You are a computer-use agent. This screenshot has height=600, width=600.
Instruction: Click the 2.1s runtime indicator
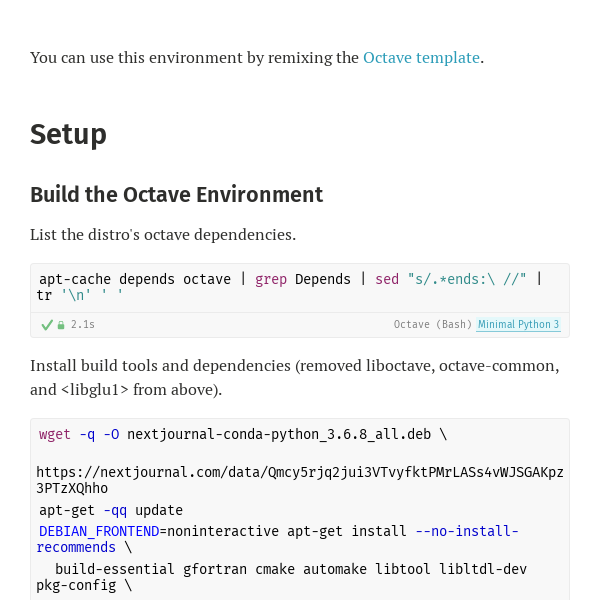tap(83, 324)
